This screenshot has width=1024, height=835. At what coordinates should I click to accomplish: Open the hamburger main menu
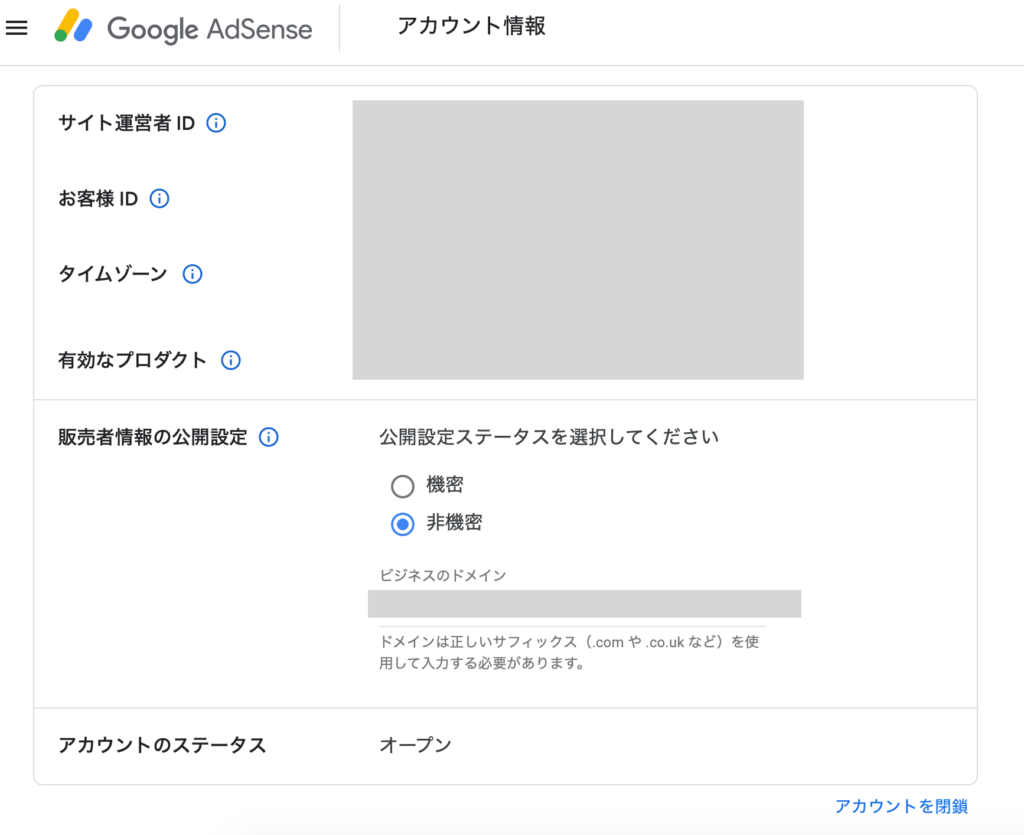(x=16, y=28)
